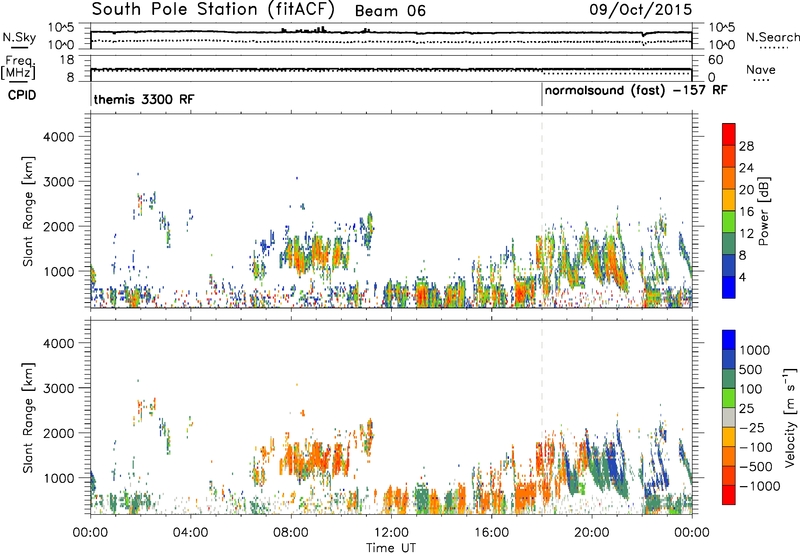Screen dimensions: 800x554
Task: Click the "1000" velocity scale value
Action: [x=754, y=350]
